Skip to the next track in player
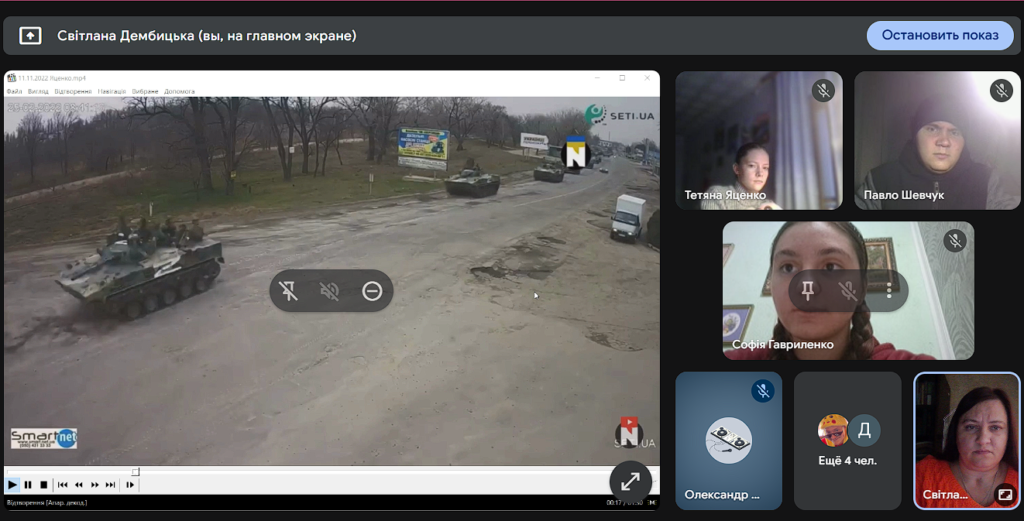The height and width of the screenshot is (521, 1024). [111, 485]
